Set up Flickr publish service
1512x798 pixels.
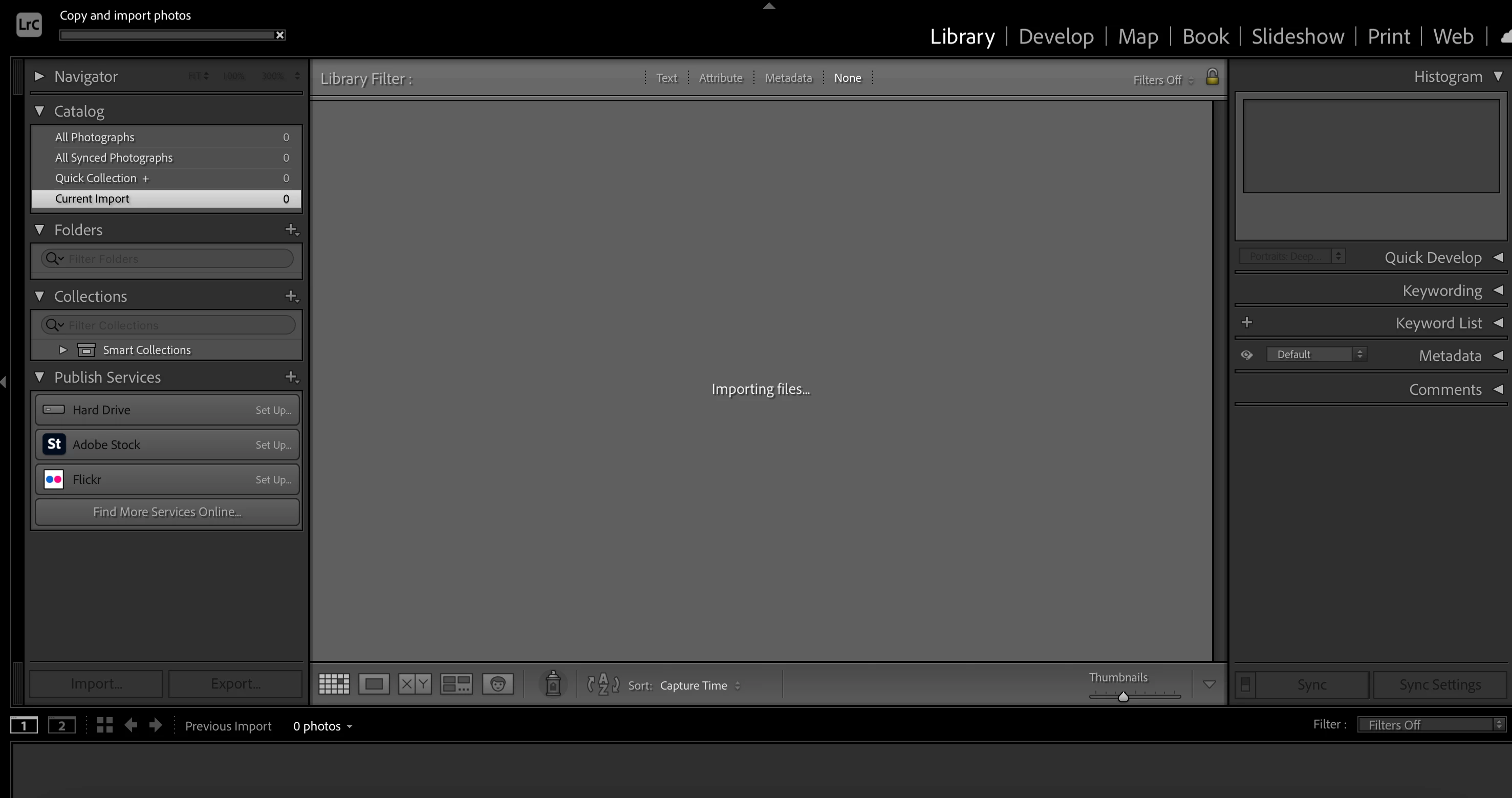tap(273, 480)
